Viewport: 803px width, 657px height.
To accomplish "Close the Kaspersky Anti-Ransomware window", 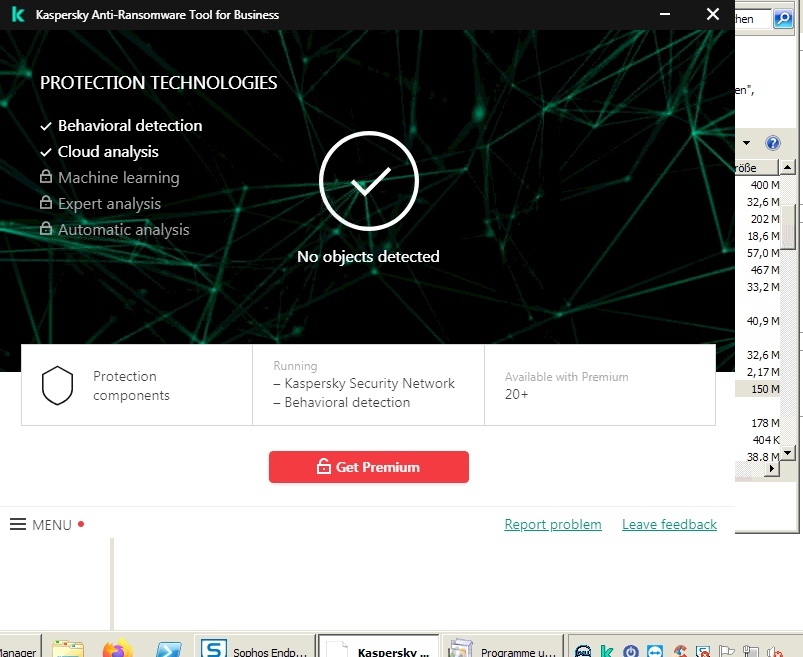I will [712, 14].
